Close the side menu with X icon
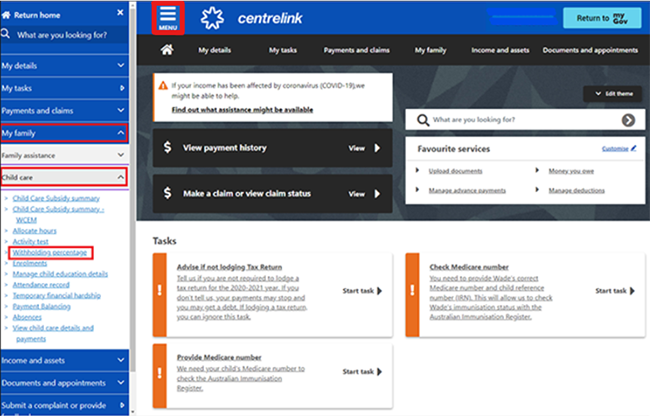This screenshot has width=650, height=416. tap(120, 12)
